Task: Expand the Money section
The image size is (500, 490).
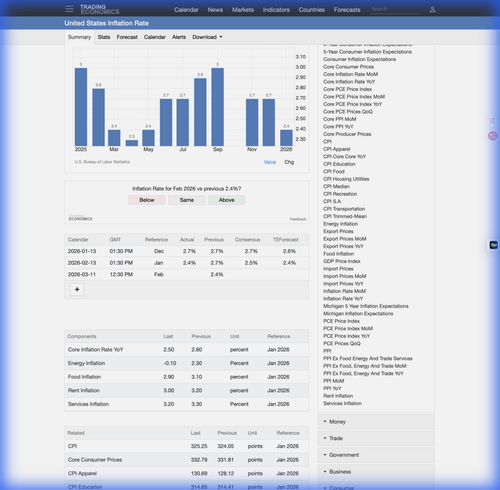Action: [x=376, y=422]
